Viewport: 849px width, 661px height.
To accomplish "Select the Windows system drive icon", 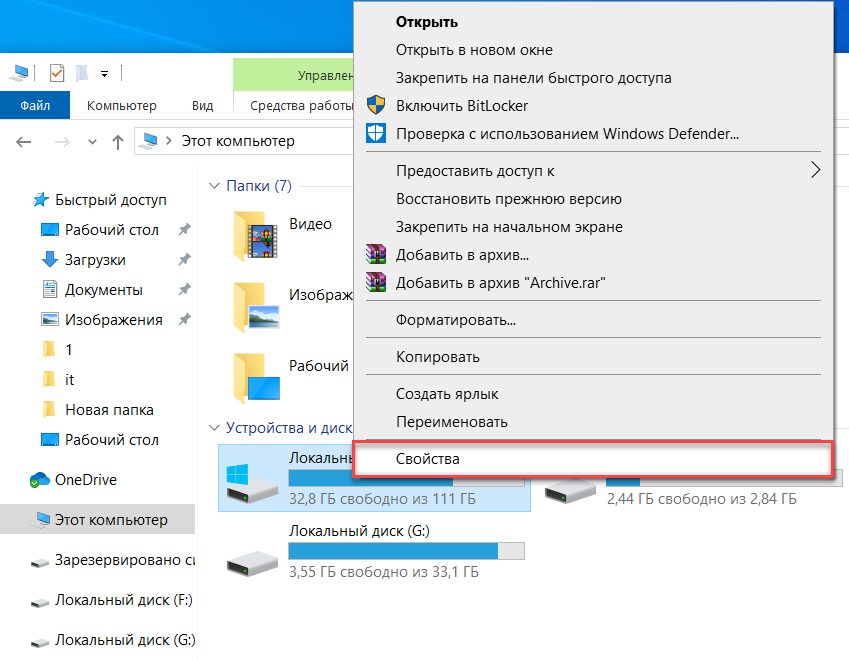I will point(252,483).
